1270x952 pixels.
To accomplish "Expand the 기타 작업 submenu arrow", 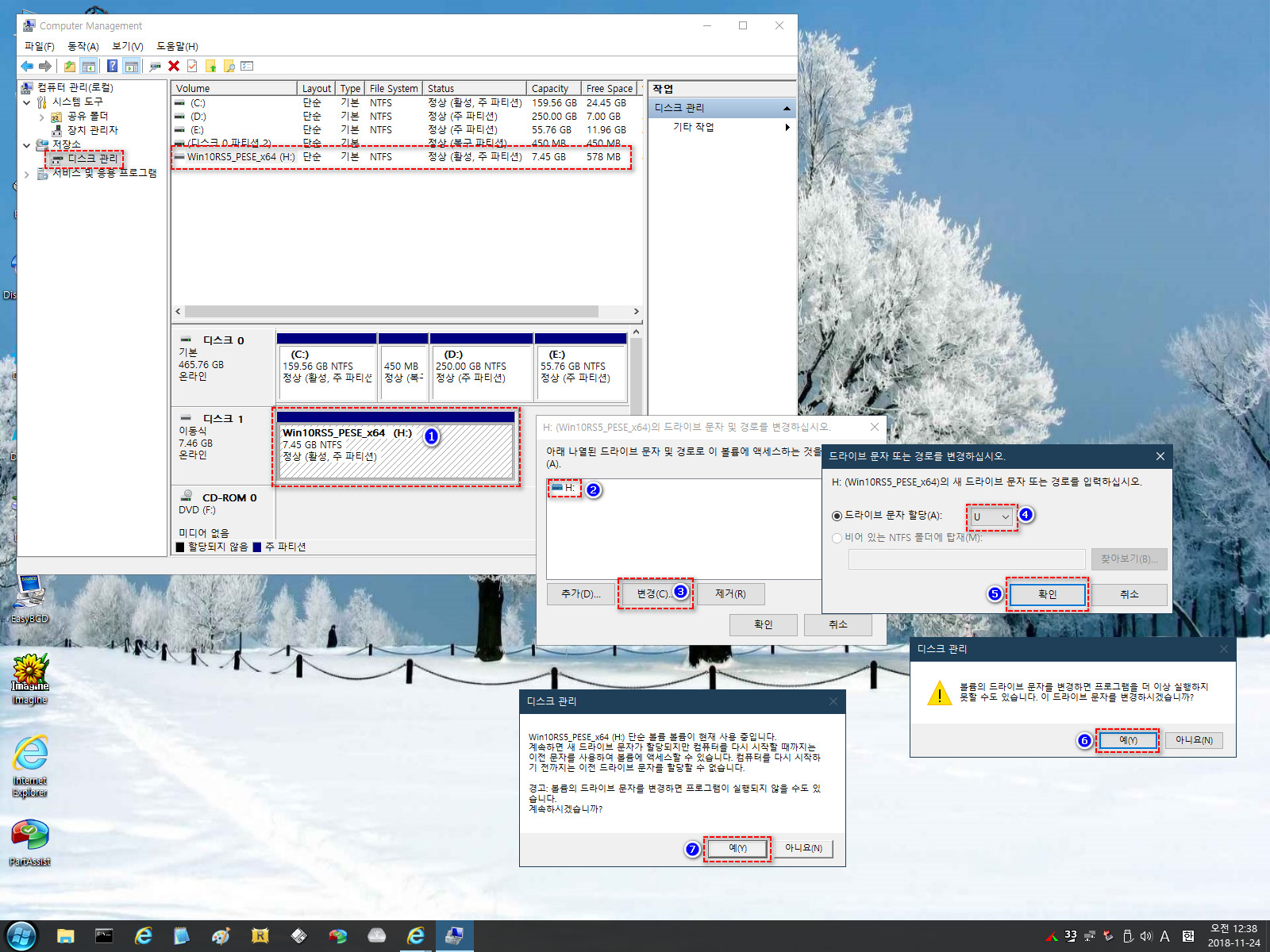I will point(787,127).
